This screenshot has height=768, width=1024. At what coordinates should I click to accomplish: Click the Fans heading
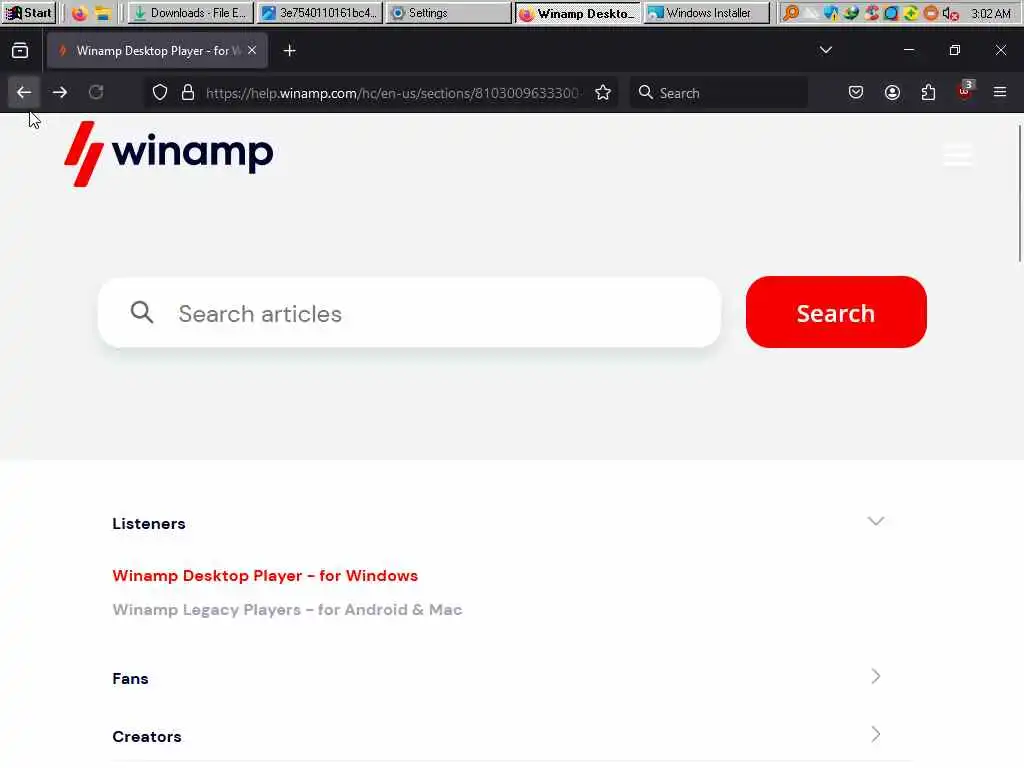(x=131, y=679)
